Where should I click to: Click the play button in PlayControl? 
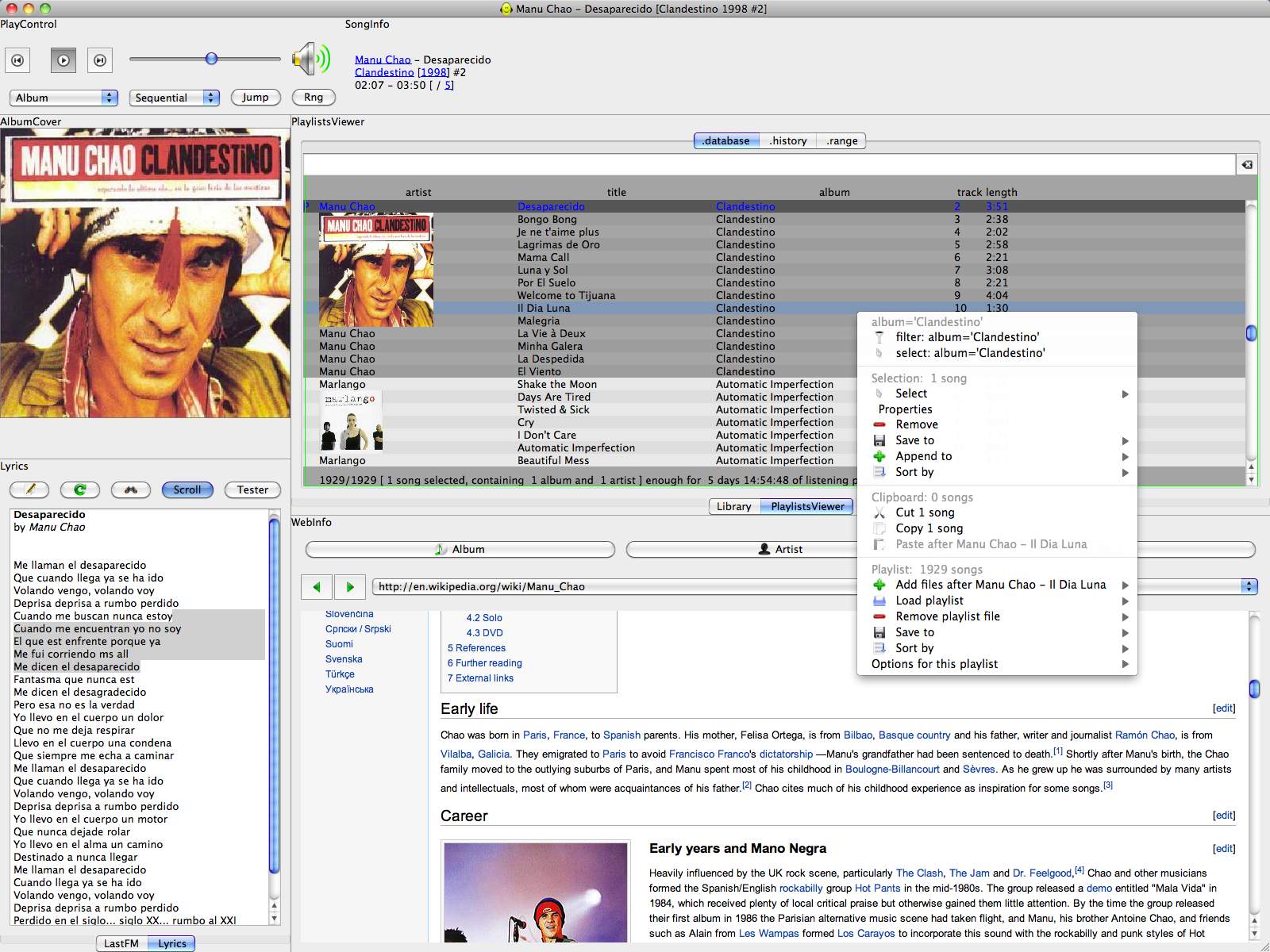[x=63, y=60]
